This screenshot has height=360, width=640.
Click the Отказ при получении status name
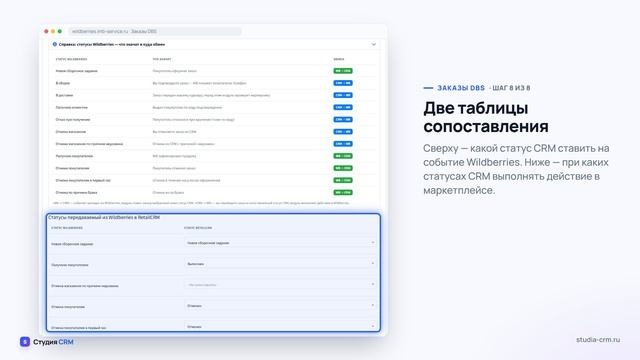[x=73, y=120]
